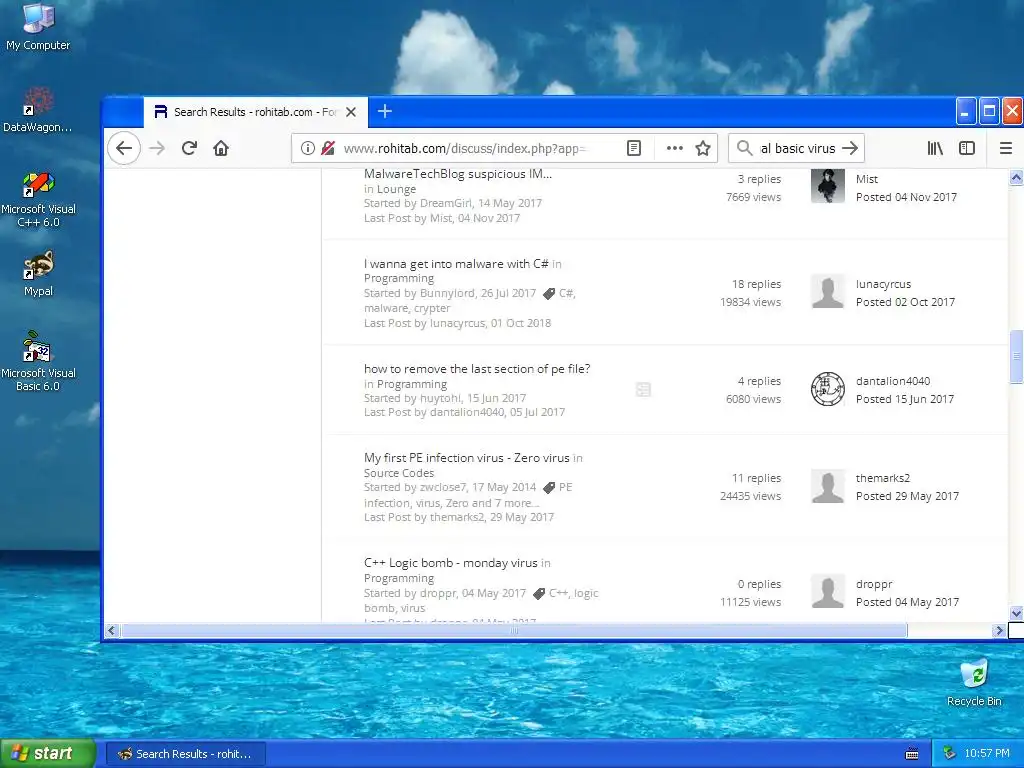Select the Recycle Bin icon
This screenshot has width=1024, height=768.
pos(974,683)
